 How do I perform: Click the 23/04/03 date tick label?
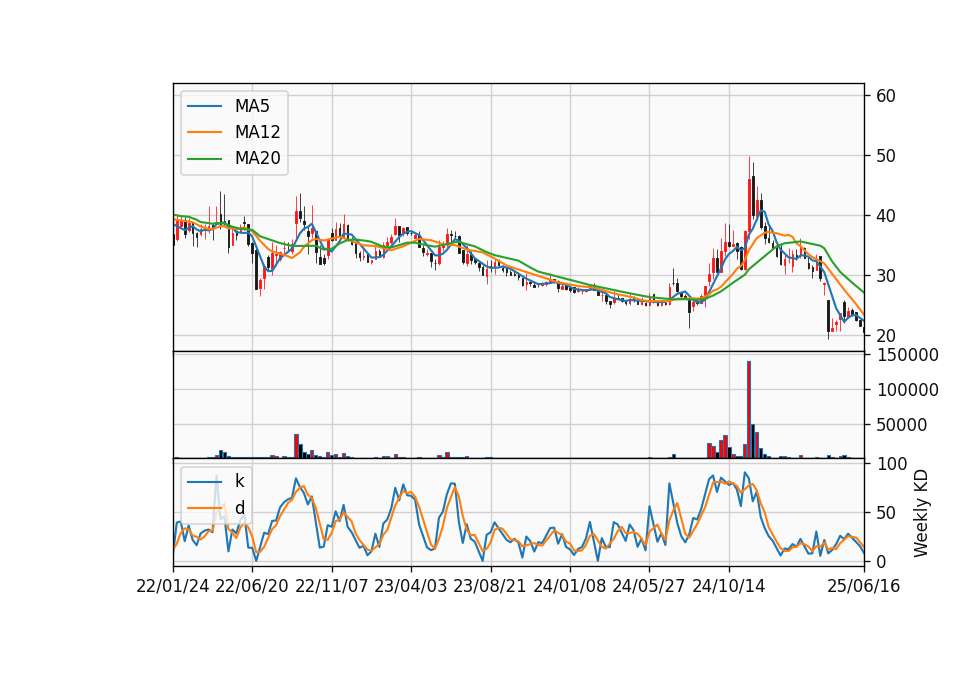tap(411, 586)
